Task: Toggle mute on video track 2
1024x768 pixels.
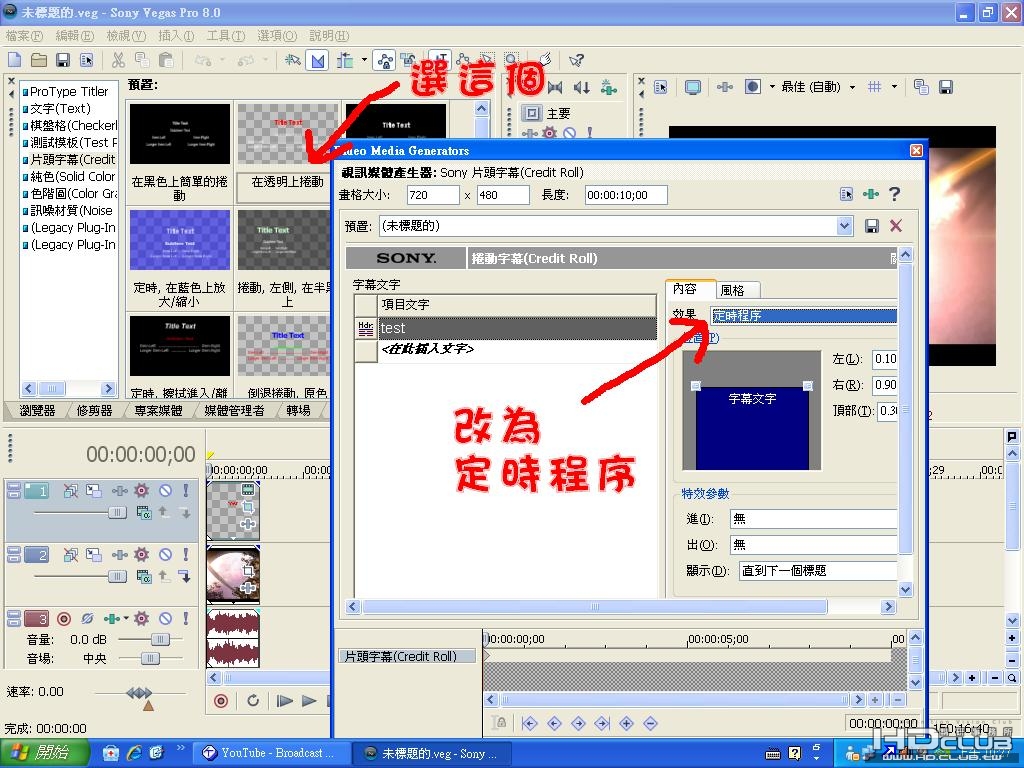Action: point(165,554)
